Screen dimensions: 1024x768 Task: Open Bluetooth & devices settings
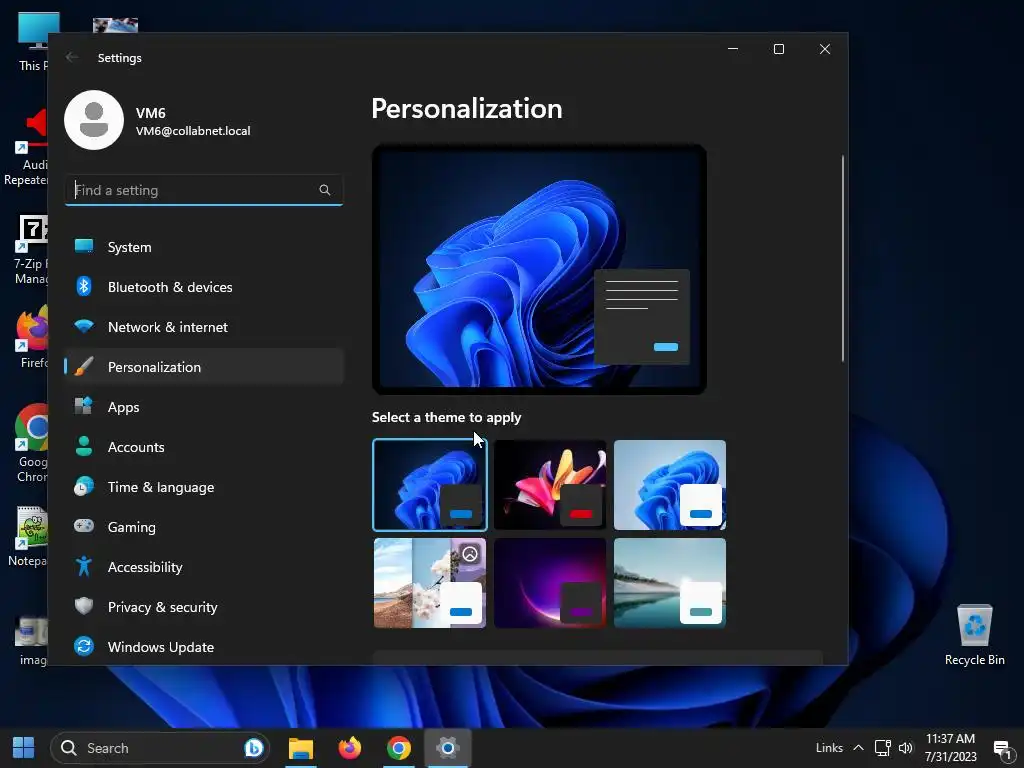pos(204,287)
